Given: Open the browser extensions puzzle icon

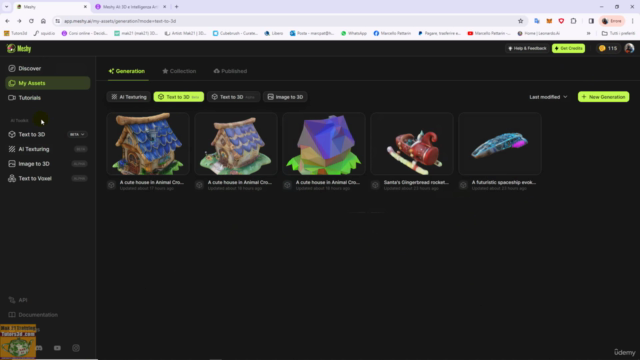Looking at the screenshot, I should [573, 21].
